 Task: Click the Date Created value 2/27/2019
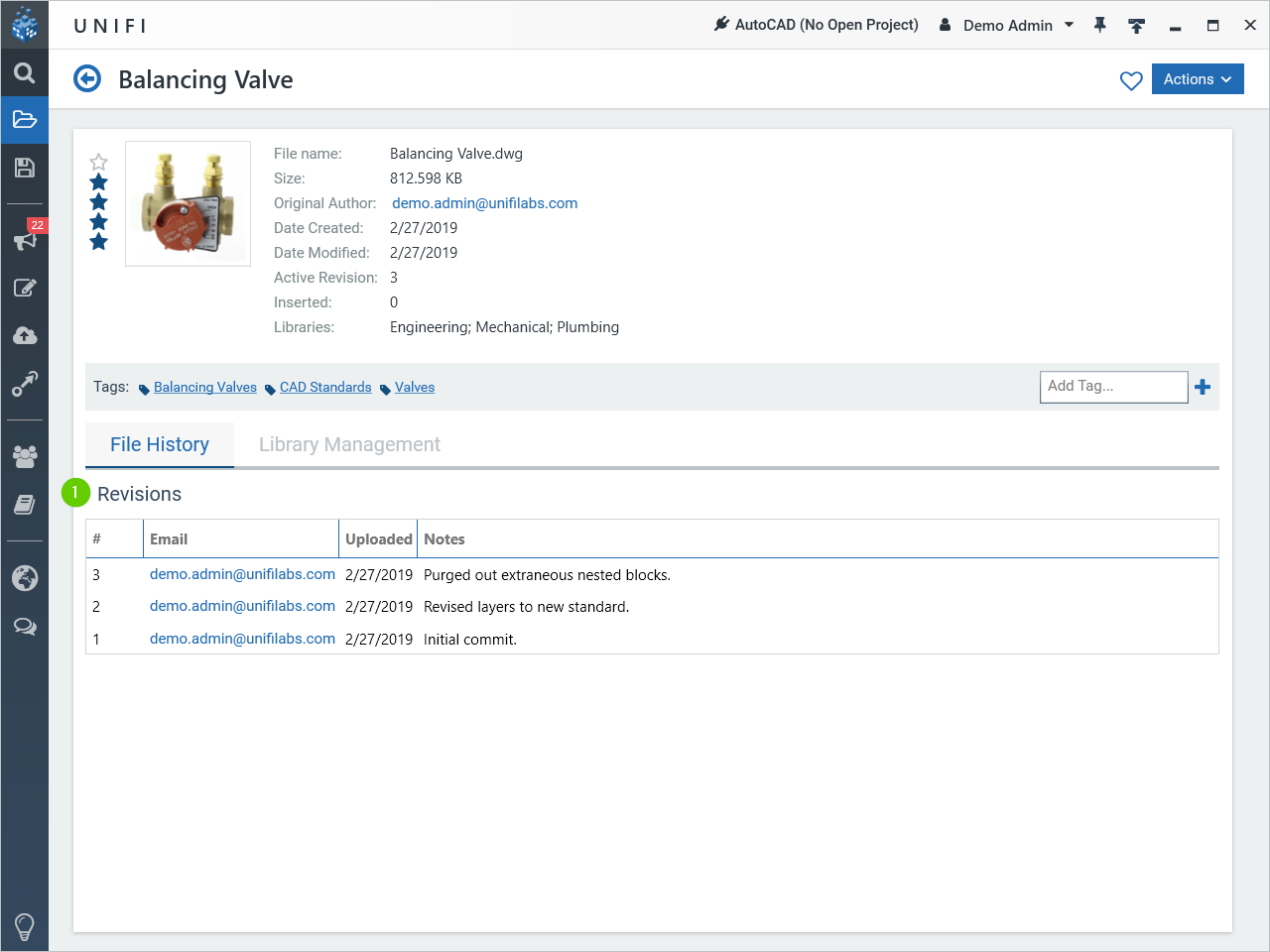click(424, 228)
